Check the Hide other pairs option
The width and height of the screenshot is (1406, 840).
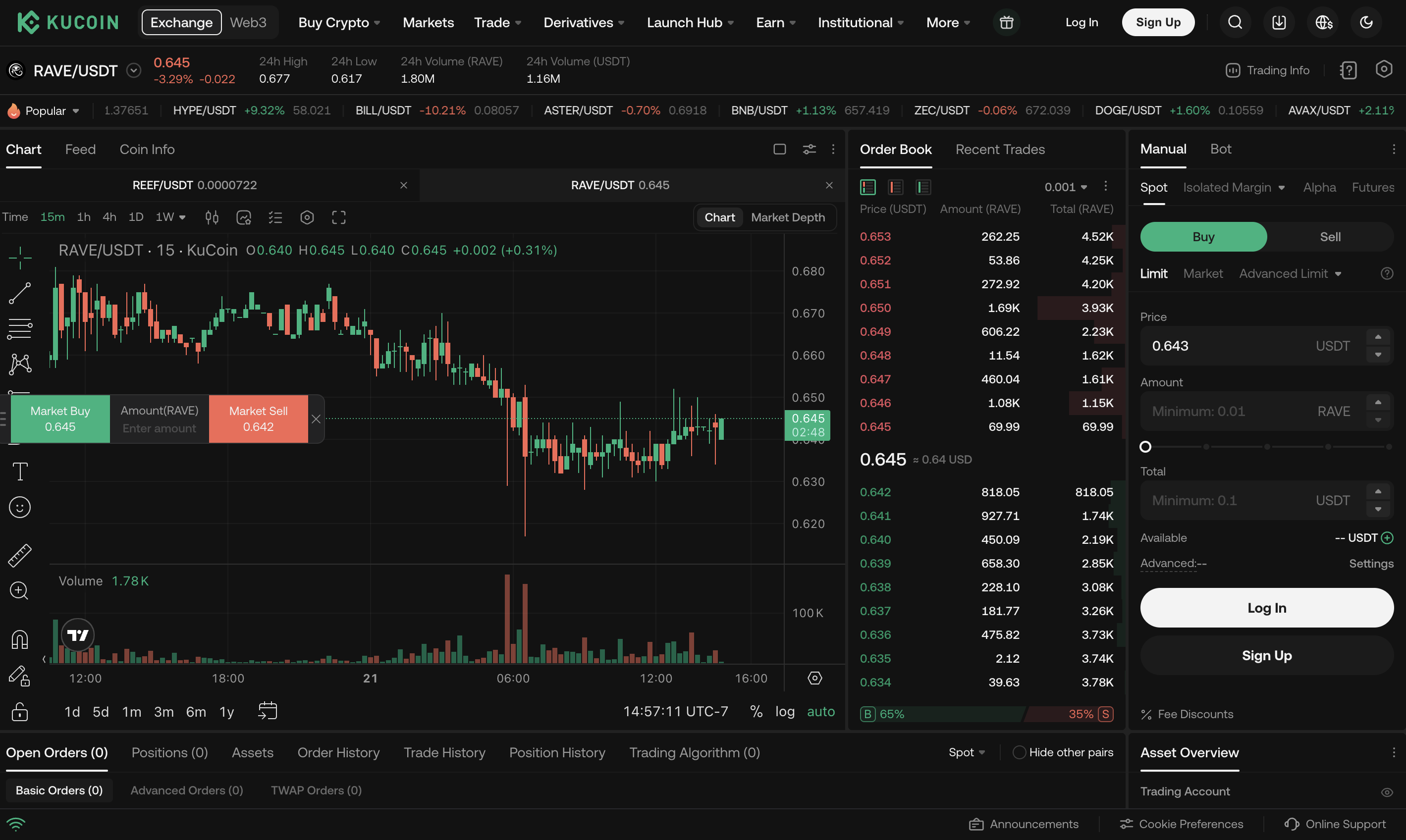tap(1019, 752)
